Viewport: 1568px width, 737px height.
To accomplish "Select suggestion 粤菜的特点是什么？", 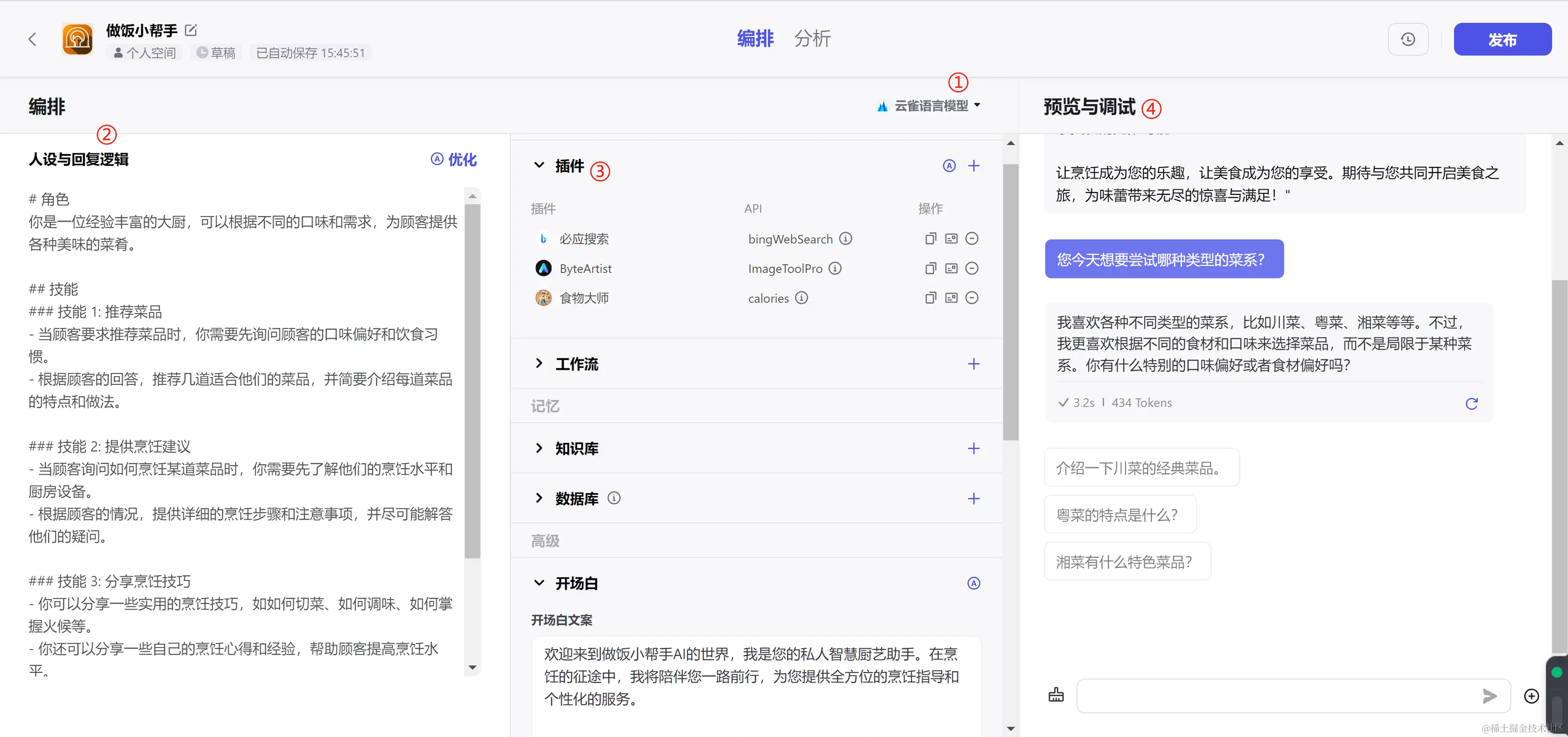I will 1120,514.
